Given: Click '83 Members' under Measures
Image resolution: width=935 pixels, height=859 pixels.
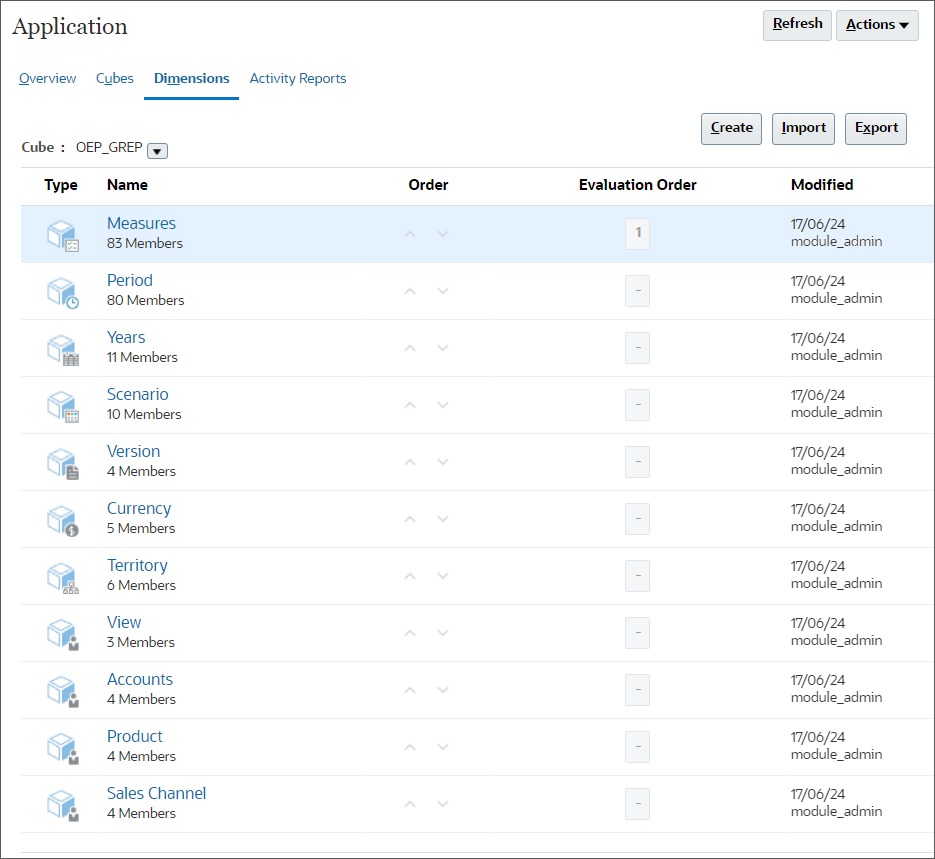Looking at the screenshot, I should (145, 244).
